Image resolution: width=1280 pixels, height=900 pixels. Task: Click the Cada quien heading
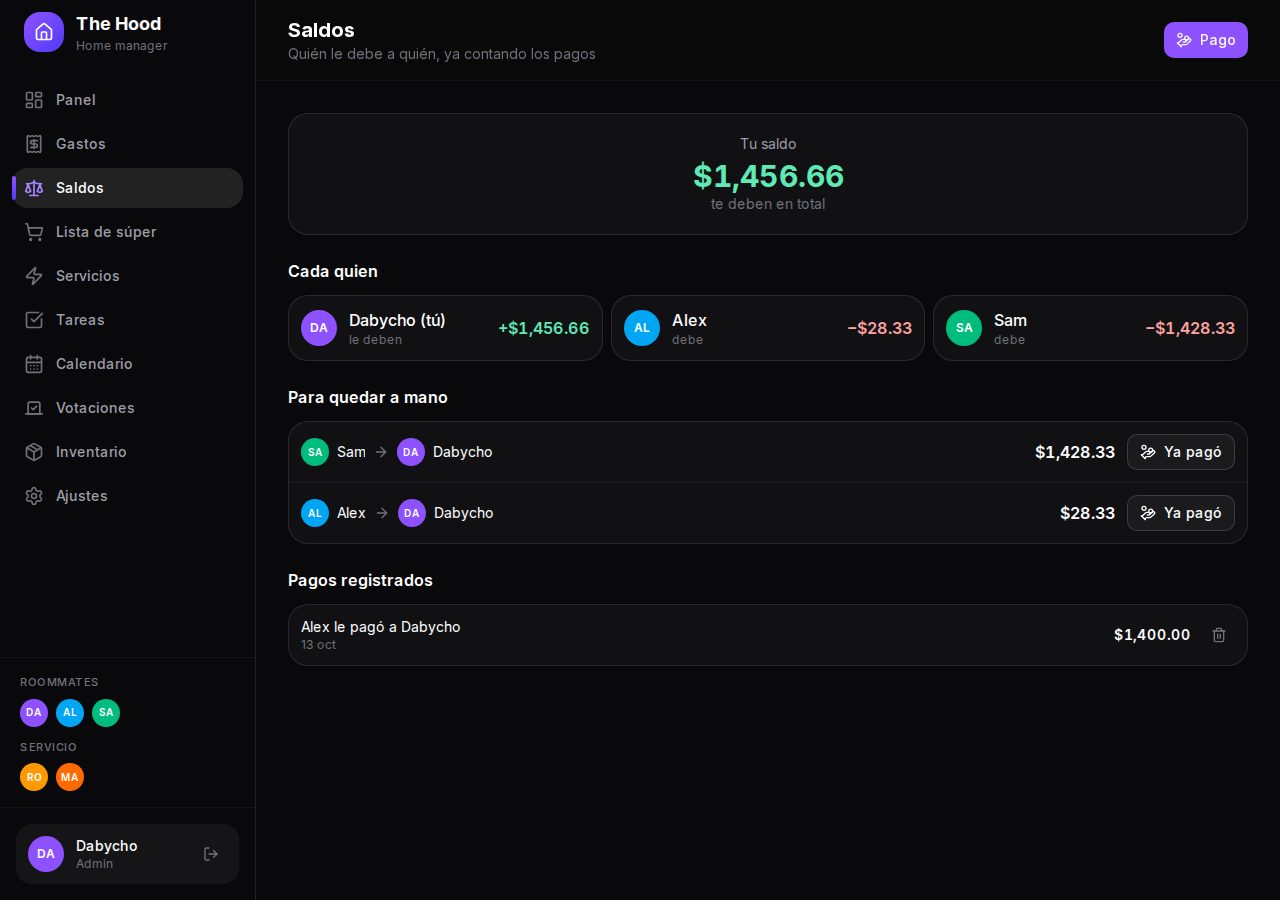[x=333, y=271]
